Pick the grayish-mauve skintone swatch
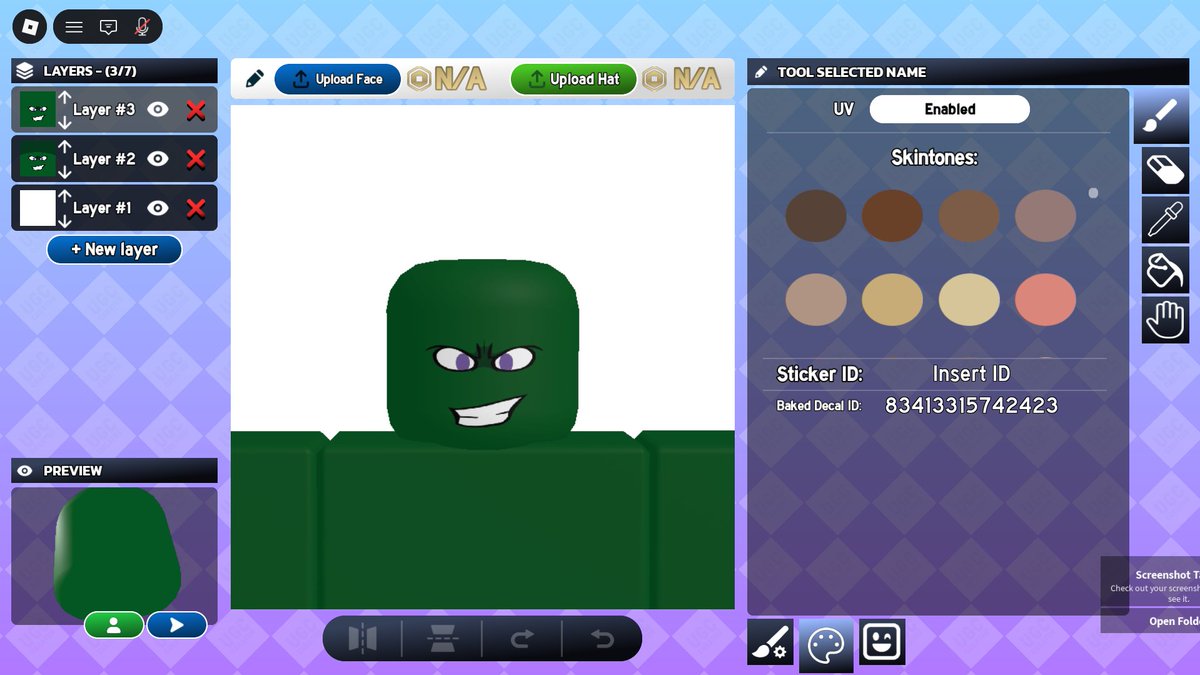 tap(1045, 215)
